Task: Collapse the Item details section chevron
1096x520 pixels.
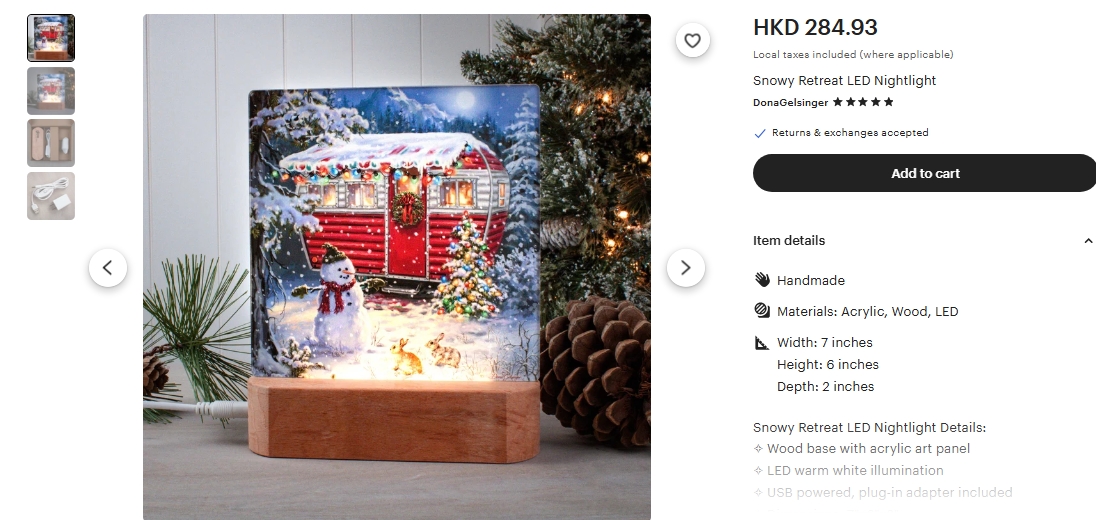Action: pyautogui.click(x=1088, y=240)
